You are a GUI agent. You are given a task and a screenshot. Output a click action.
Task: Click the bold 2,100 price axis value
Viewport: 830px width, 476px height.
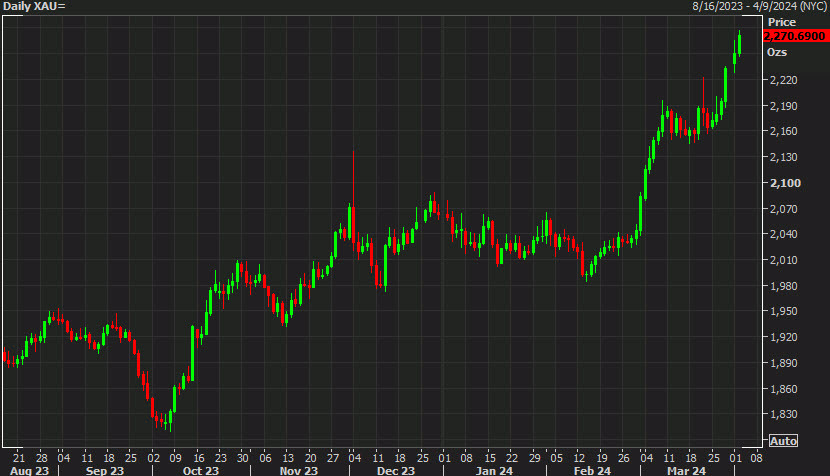tap(786, 183)
